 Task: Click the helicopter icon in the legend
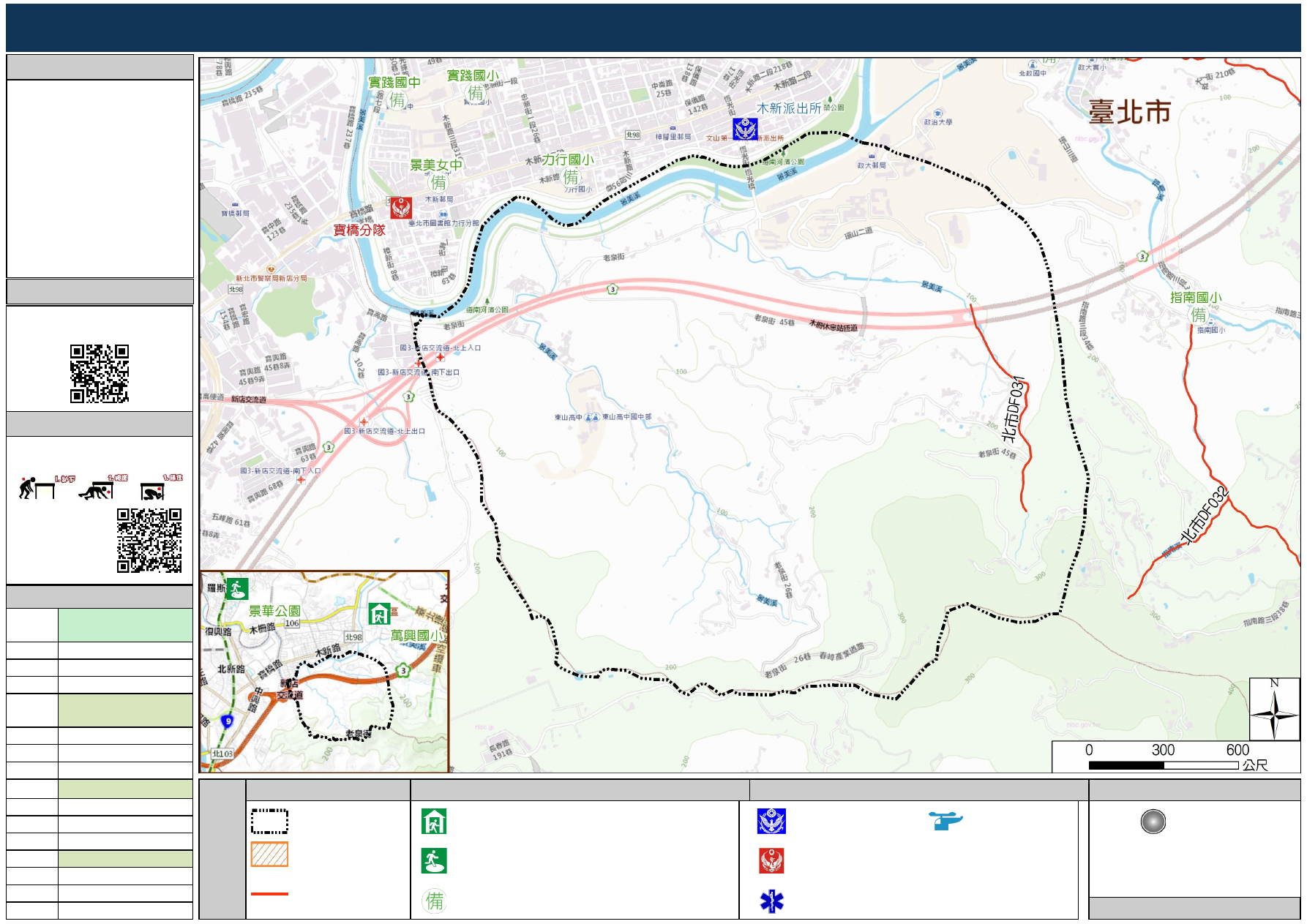[x=945, y=820]
